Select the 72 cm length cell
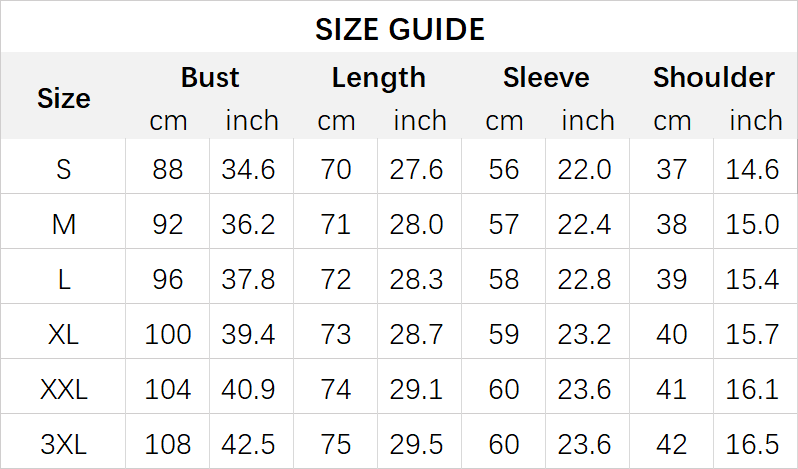Screen dimensions: 798x469 (336, 279)
